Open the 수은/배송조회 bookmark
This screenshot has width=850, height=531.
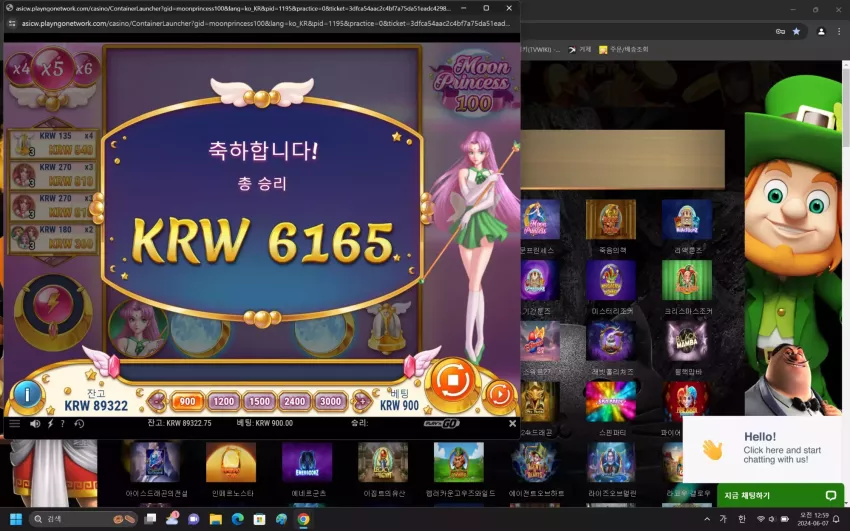point(623,49)
